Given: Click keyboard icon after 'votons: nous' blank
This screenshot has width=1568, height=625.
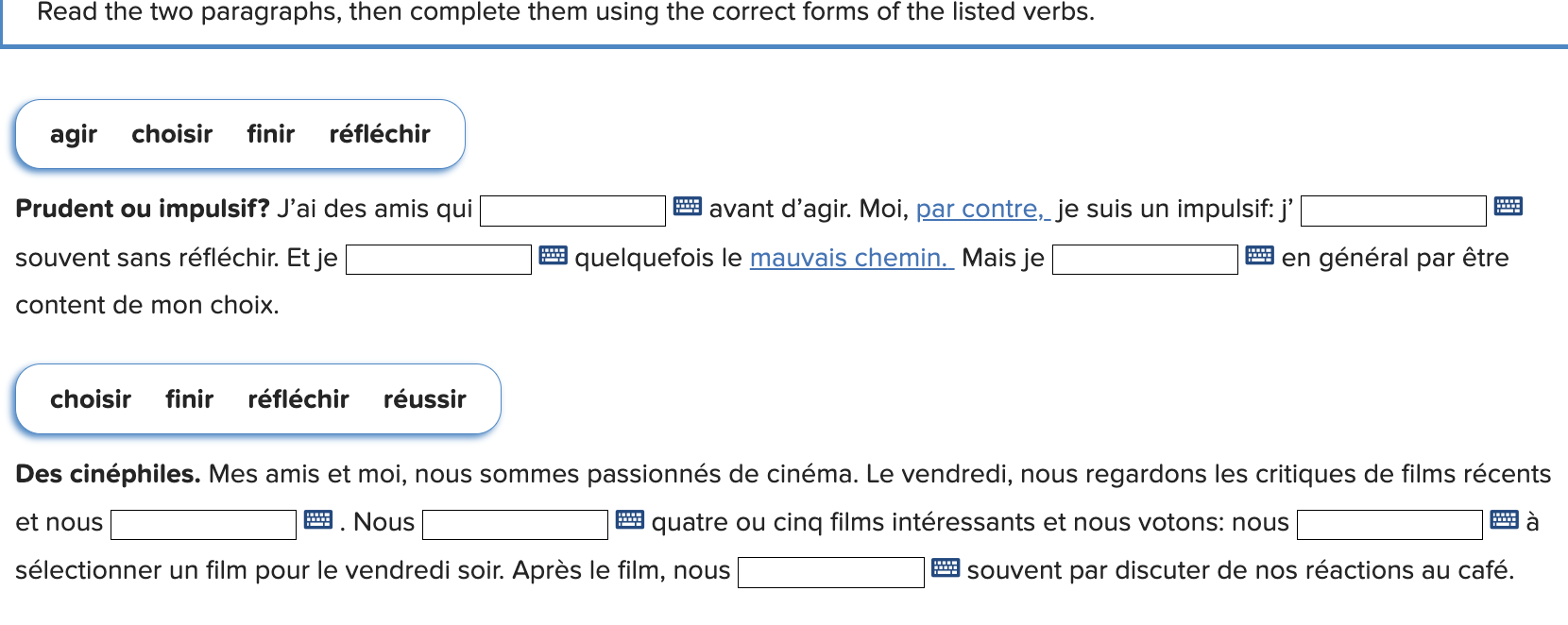Looking at the screenshot, I should (x=1504, y=520).
